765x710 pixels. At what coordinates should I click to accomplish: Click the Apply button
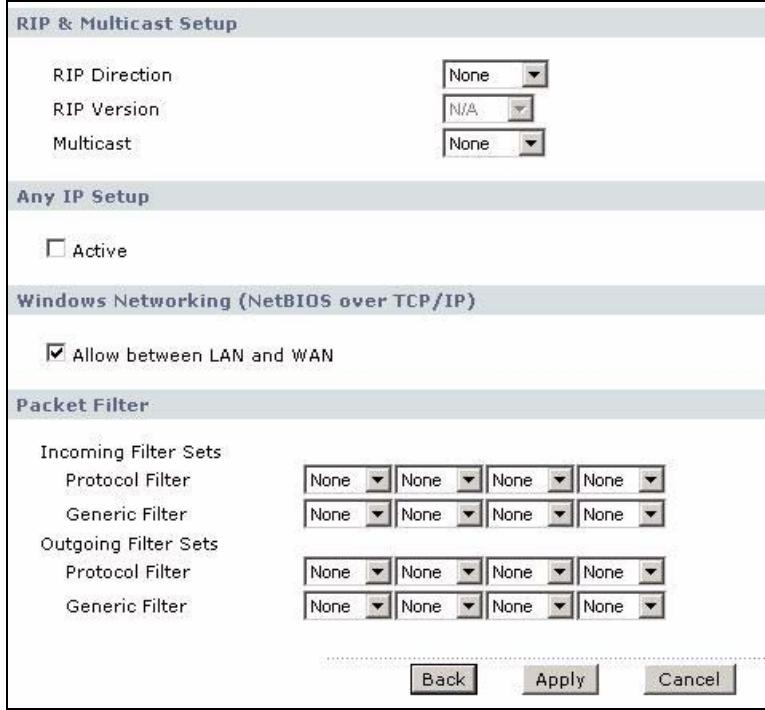click(x=560, y=679)
